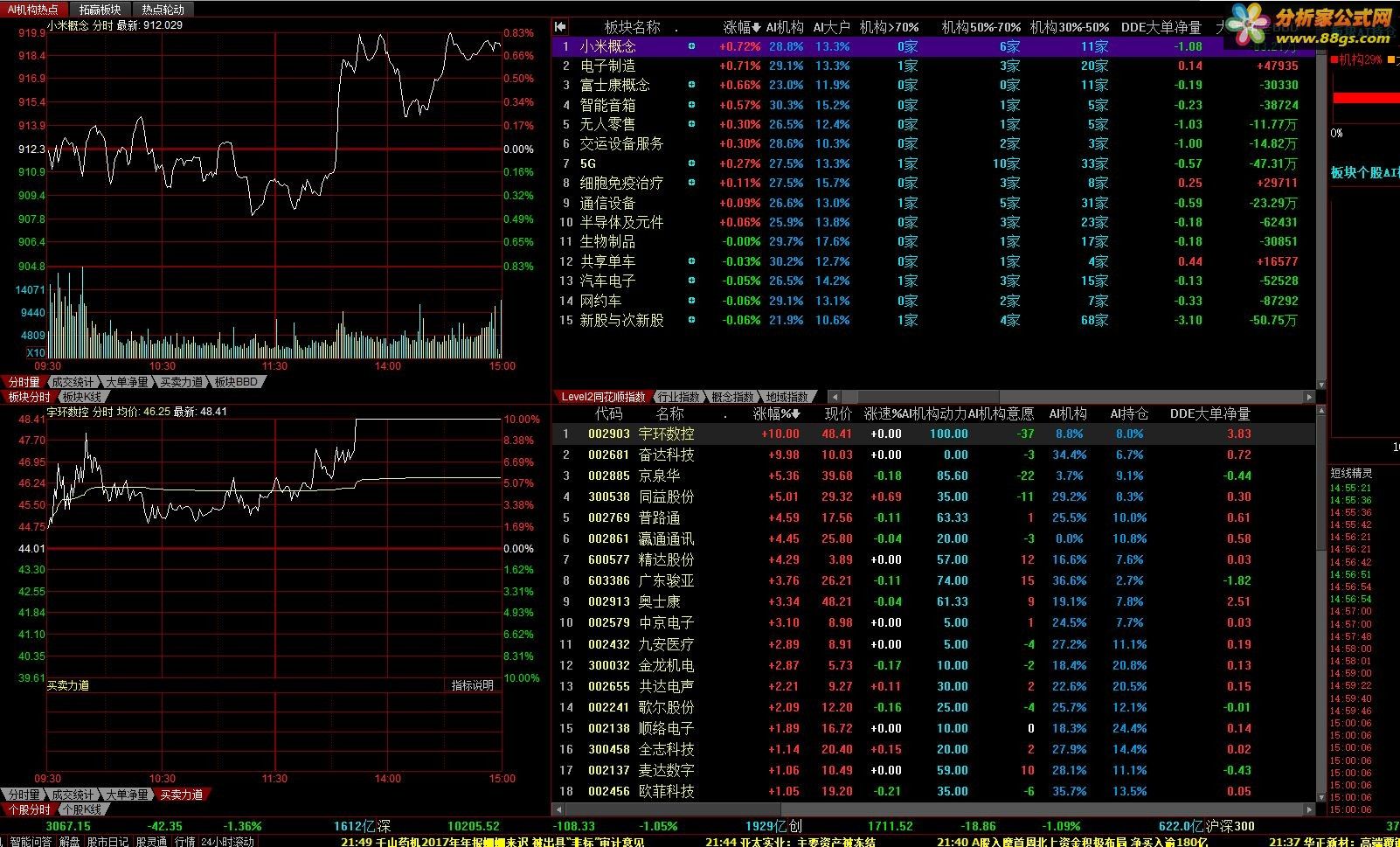Screen dimensions: 1400x847
Task: Sort by the AI大户 column header
Action: pos(831,27)
